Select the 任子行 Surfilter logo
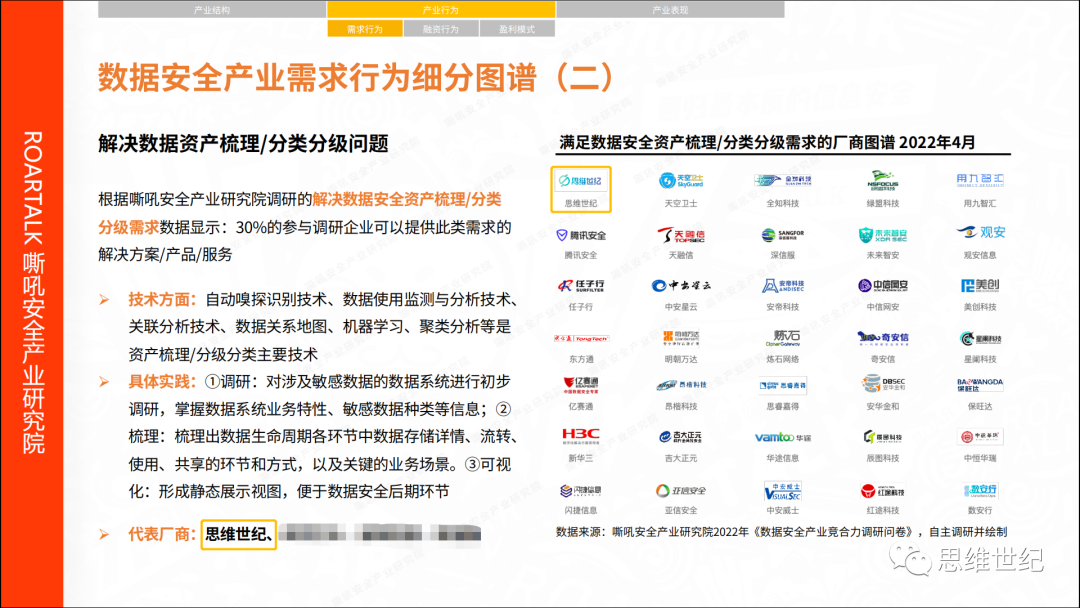This screenshot has width=1080, height=608. click(581, 285)
